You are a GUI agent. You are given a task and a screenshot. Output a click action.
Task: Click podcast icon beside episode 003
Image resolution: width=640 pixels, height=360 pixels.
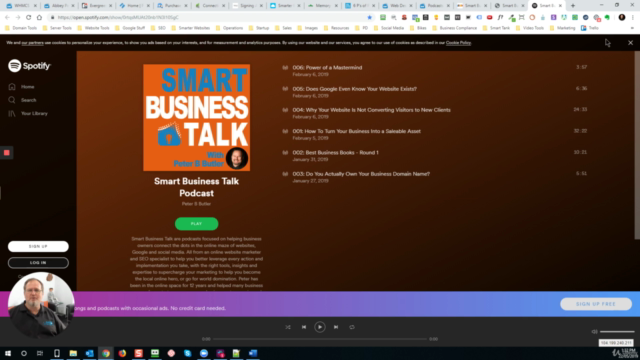click(x=285, y=174)
